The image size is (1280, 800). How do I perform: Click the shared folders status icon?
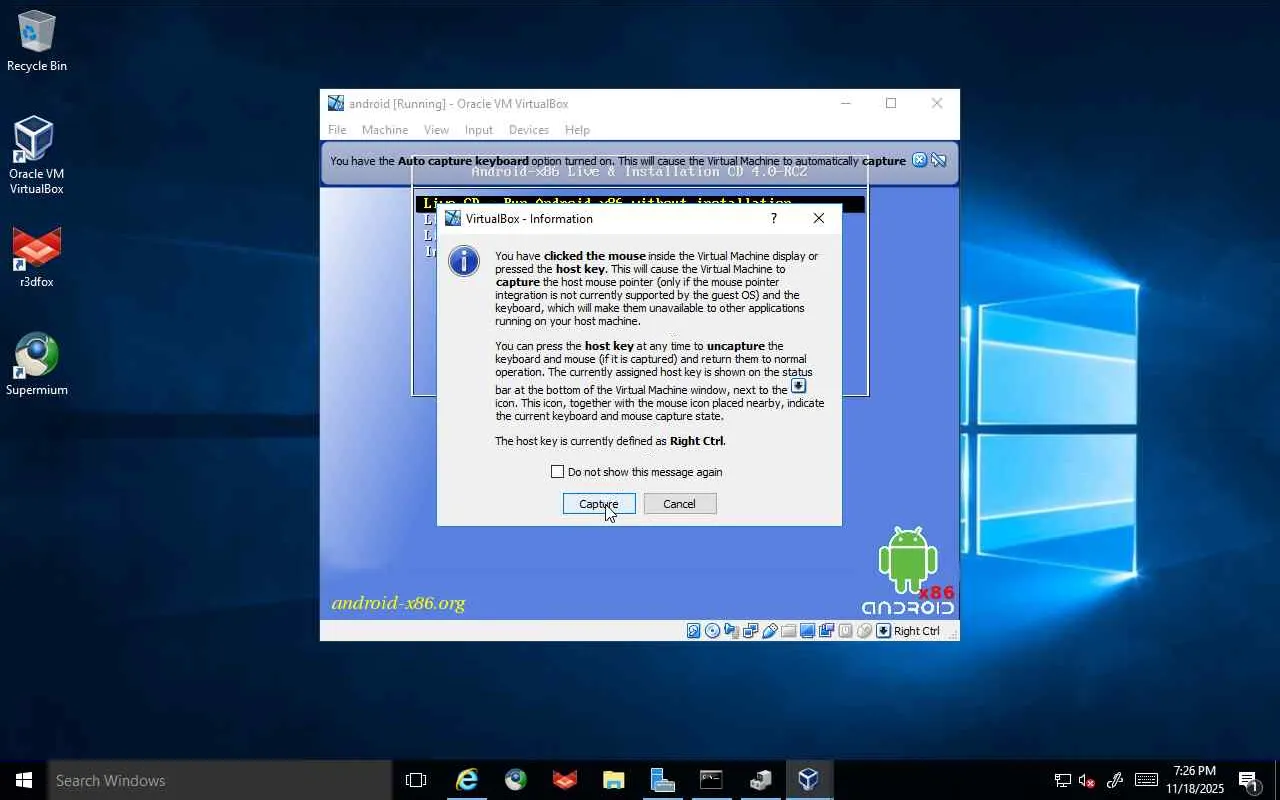pos(789,631)
